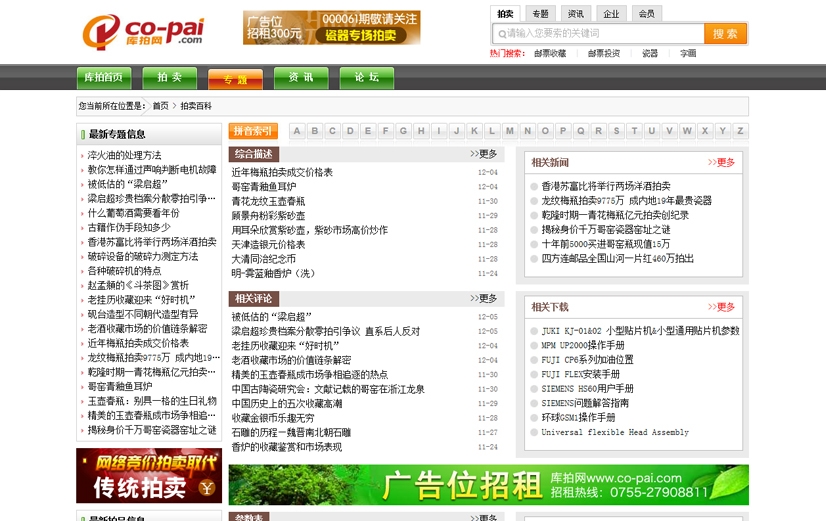Screen dimensions: 826x521
Task: Click the green 广告位招租 banner
Action: tap(487, 485)
